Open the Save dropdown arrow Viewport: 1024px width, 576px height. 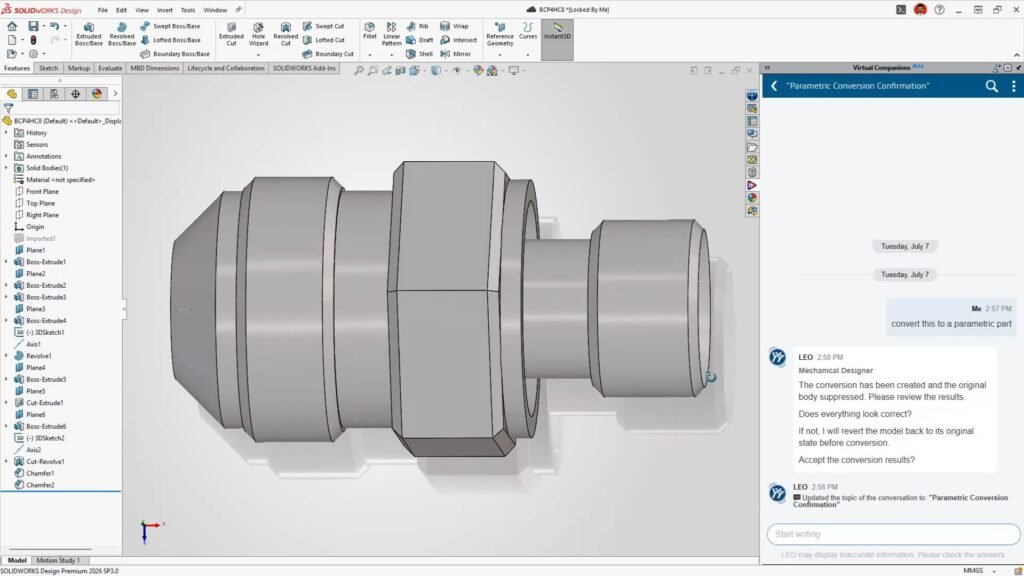click(x=44, y=26)
